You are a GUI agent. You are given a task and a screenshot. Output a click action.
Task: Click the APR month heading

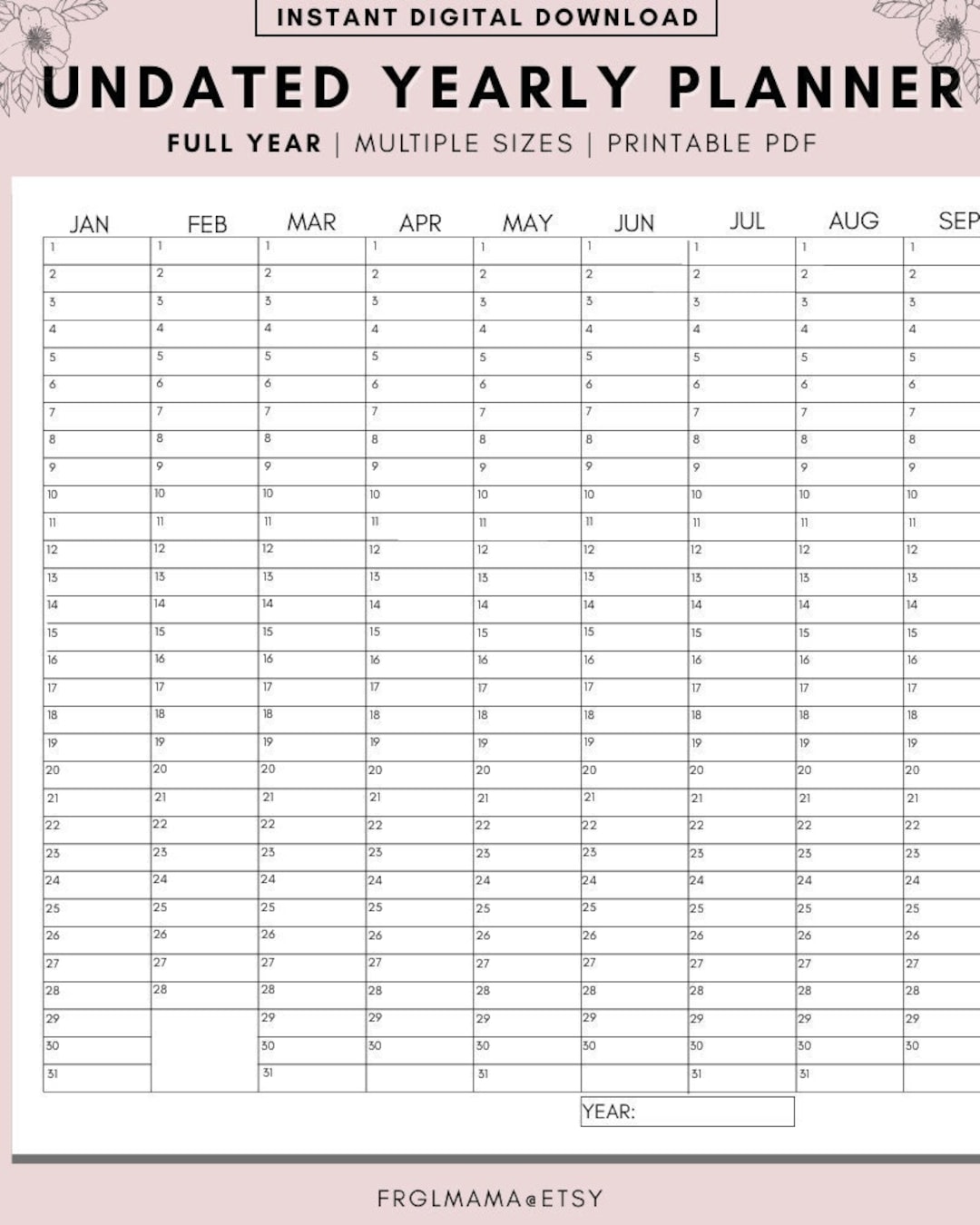pos(420,223)
